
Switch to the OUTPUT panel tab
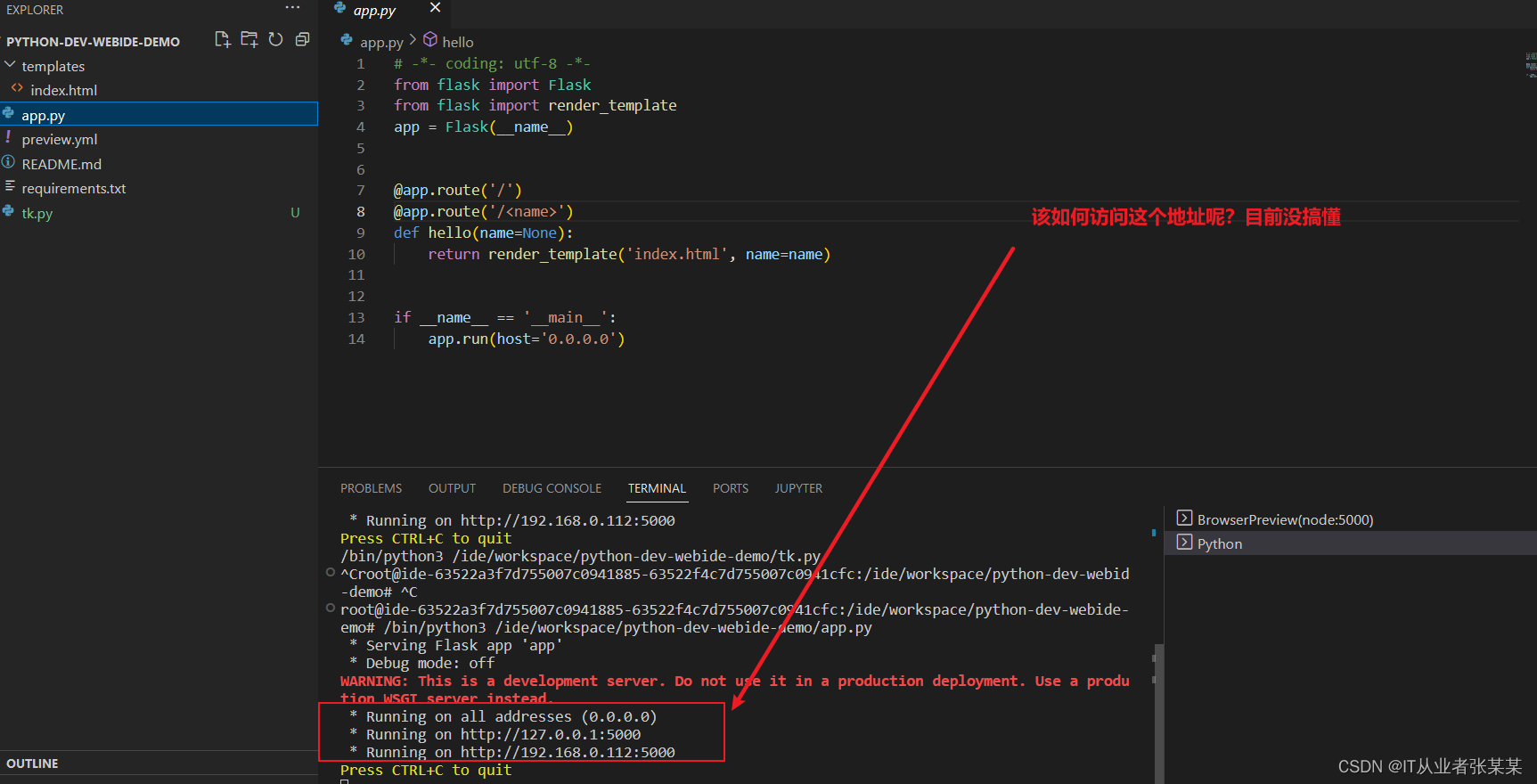pyautogui.click(x=452, y=488)
